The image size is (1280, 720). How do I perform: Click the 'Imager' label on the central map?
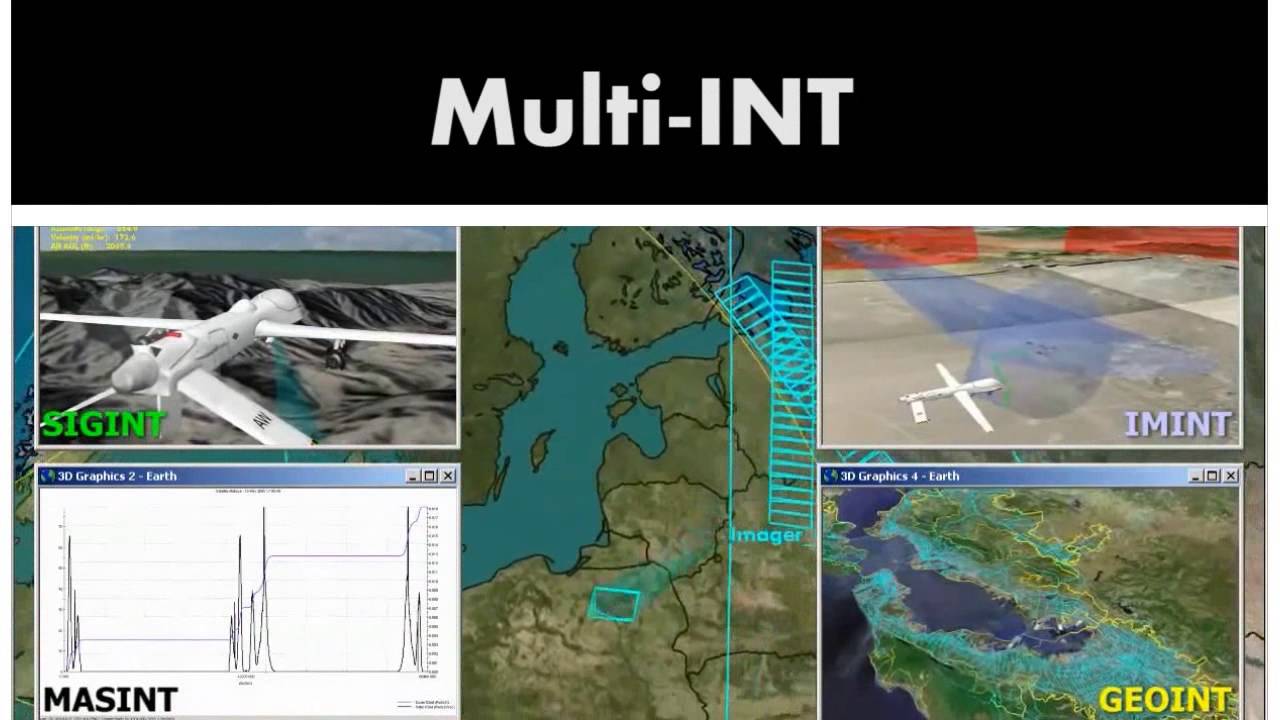(x=766, y=535)
